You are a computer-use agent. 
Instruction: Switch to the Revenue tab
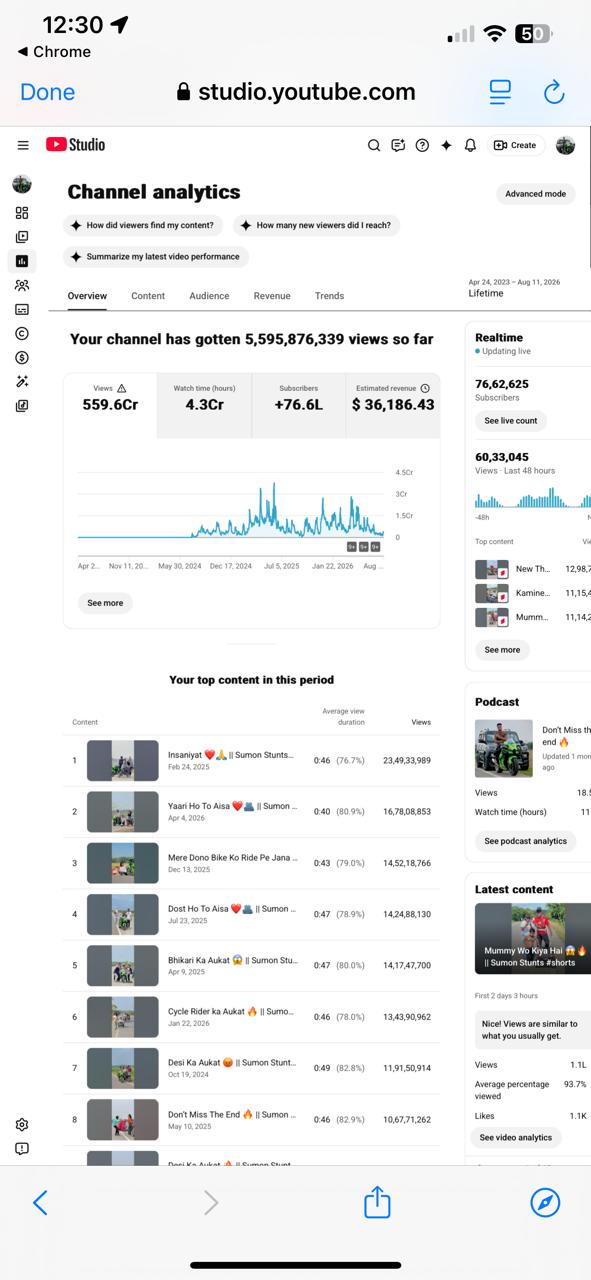pyautogui.click(x=272, y=296)
